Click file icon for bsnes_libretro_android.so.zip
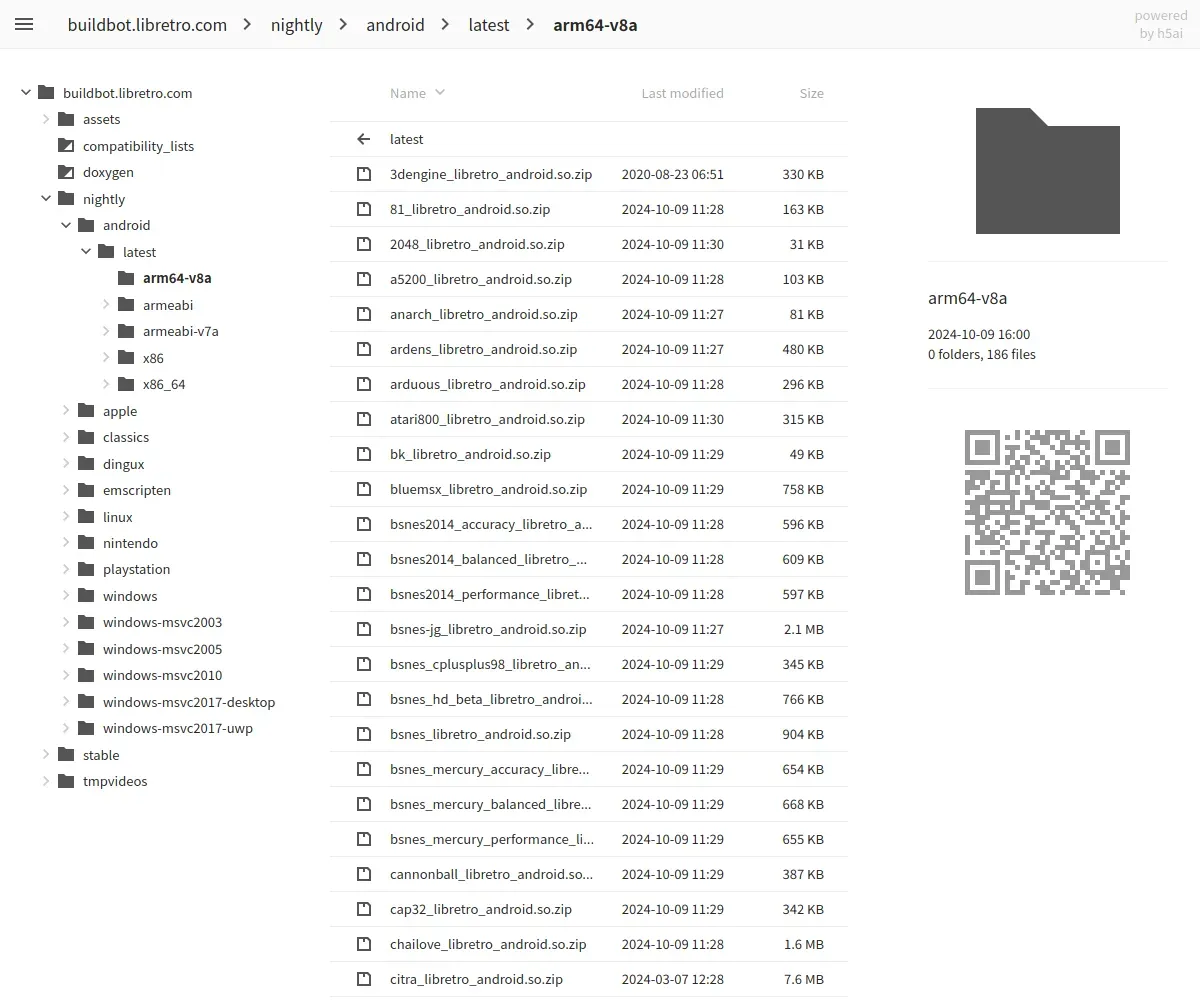Screen dimensions: 1200x1000 [x=364, y=734]
